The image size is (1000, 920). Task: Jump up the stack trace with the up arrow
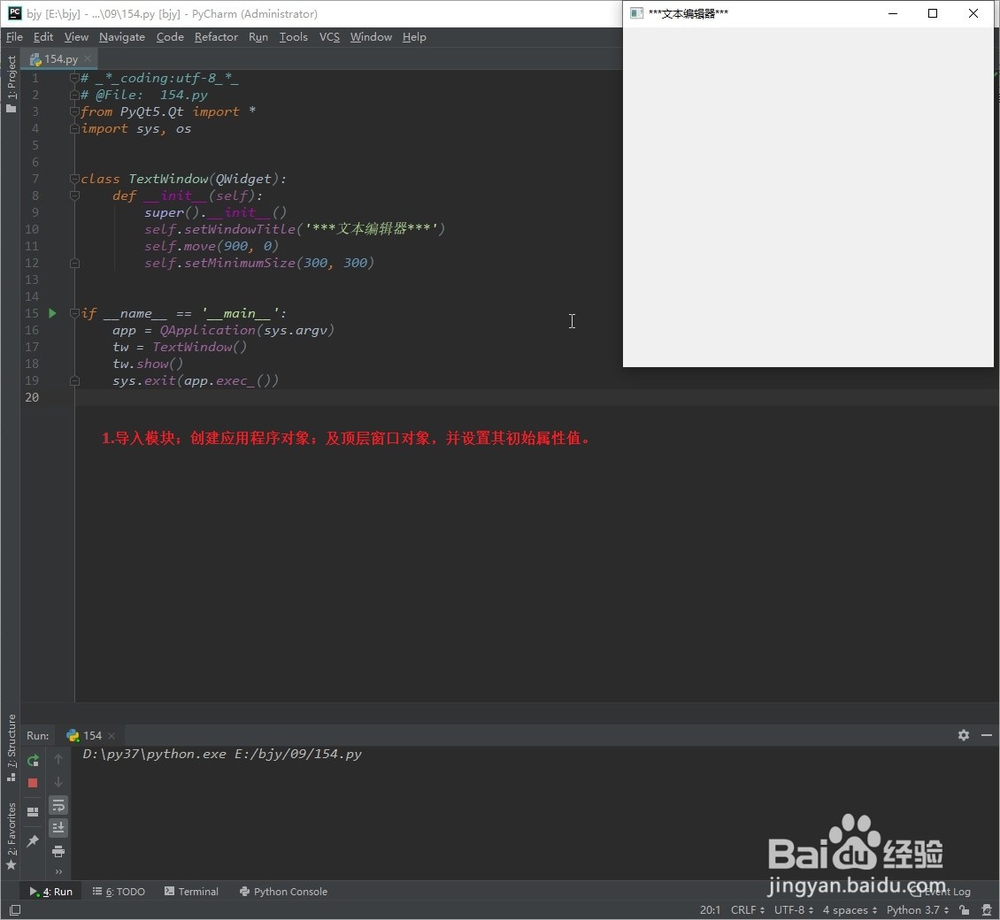pyautogui.click(x=58, y=759)
